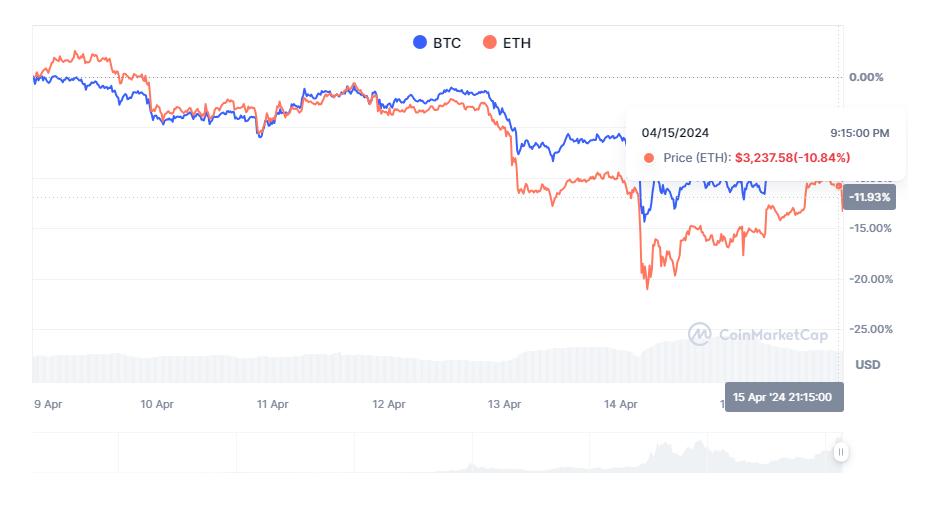The height and width of the screenshot is (506, 930).
Task: Toggle the BTC series legend dot
Action: [420, 42]
